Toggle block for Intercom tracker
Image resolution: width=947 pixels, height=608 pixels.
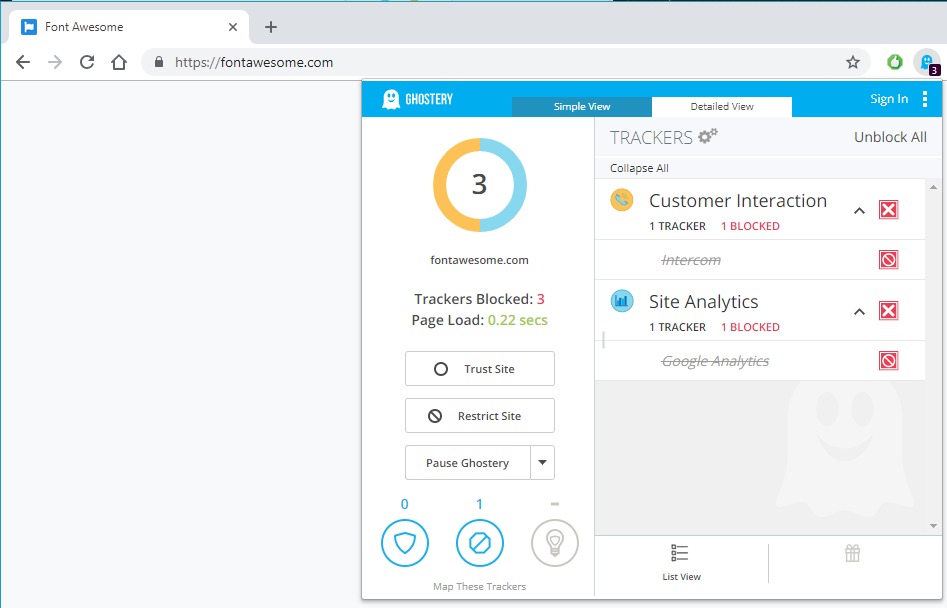coord(888,260)
